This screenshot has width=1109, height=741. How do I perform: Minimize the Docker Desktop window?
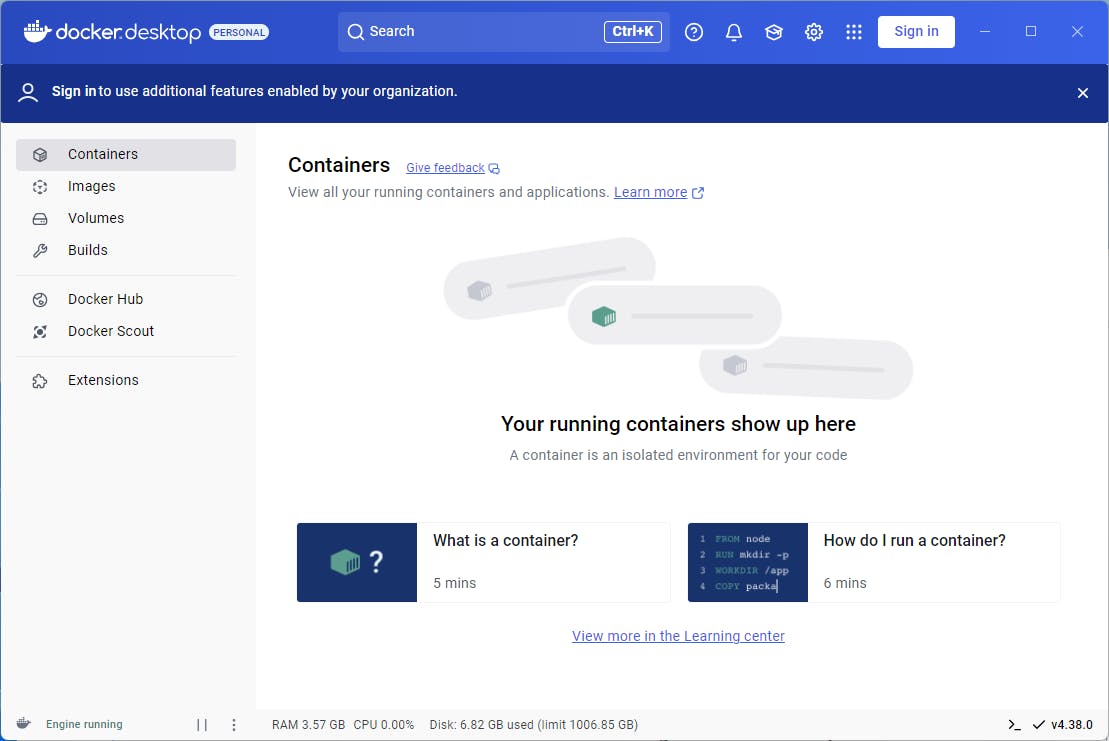(x=985, y=32)
